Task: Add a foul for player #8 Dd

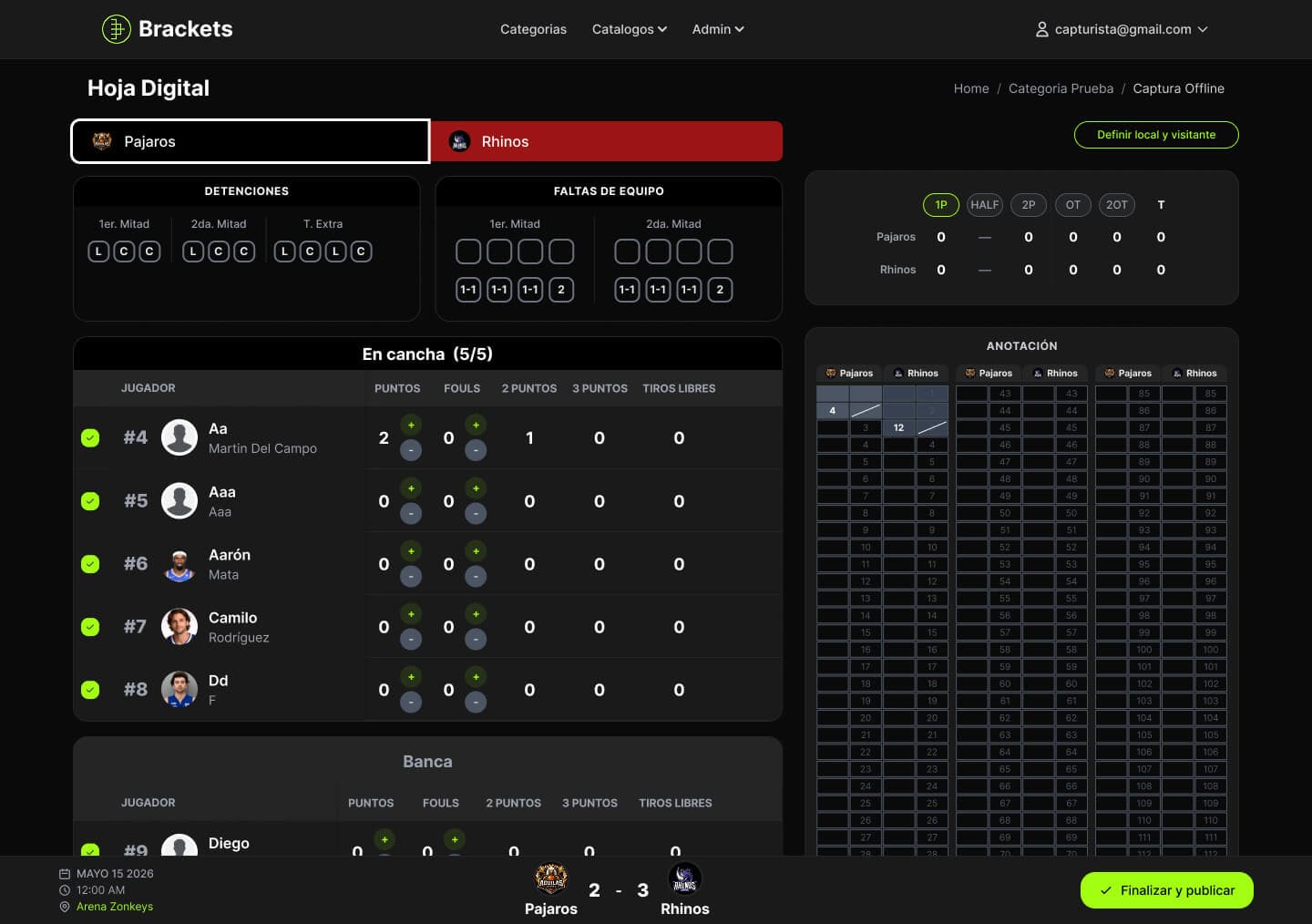Action: 476,677
